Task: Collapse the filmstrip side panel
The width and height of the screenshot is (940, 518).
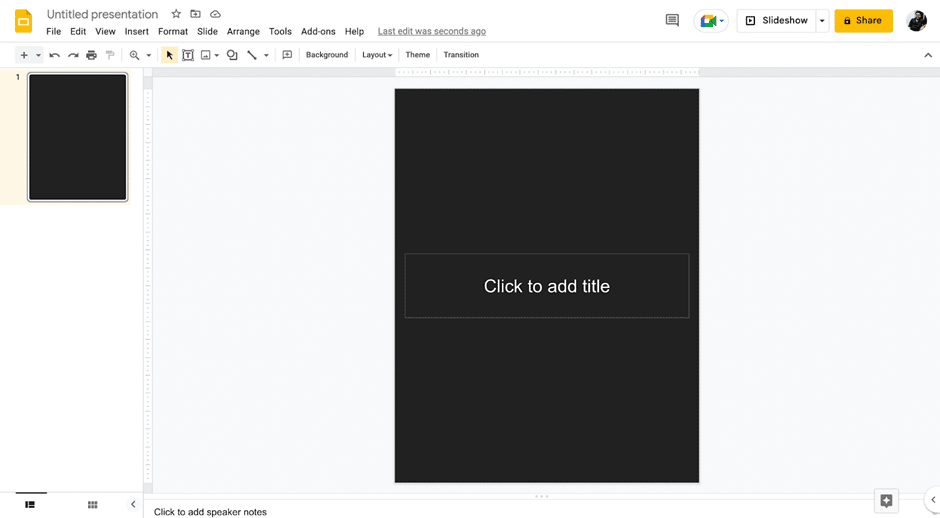Action: coord(133,505)
